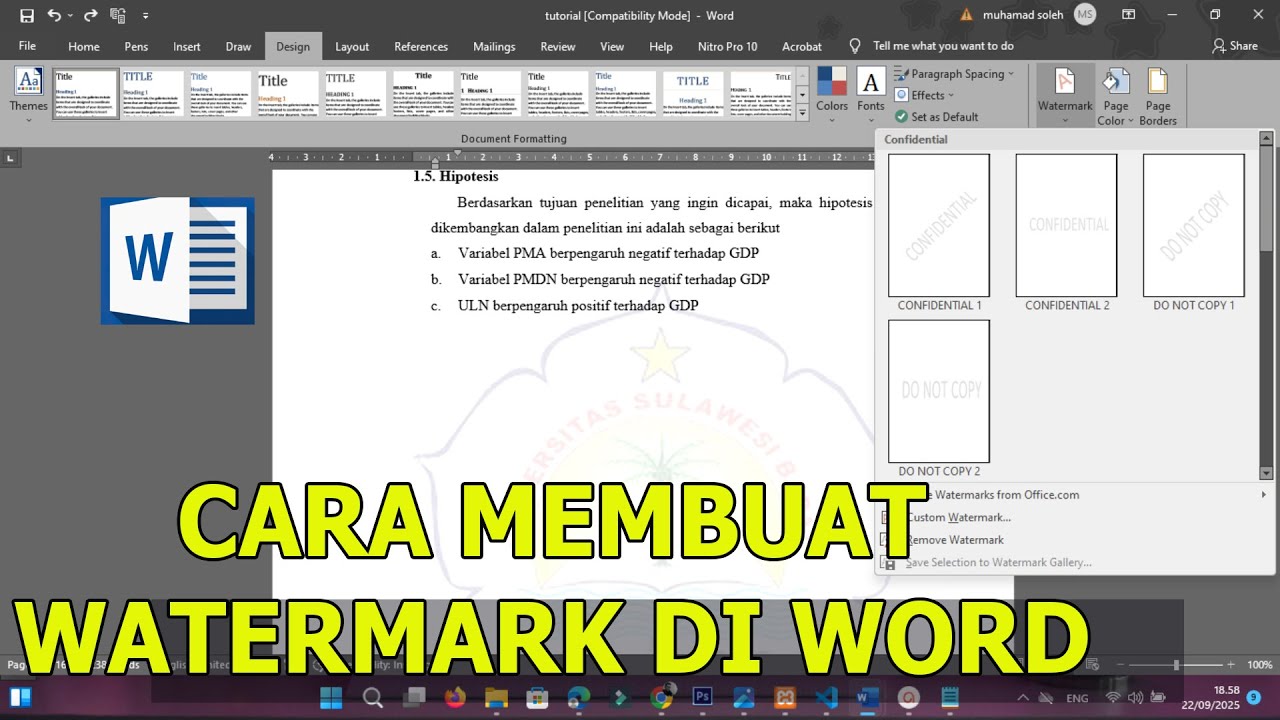Viewport: 1280px width, 720px height.
Task: Toggle the Watermark dropdown button
Action: click(1065, 95)
